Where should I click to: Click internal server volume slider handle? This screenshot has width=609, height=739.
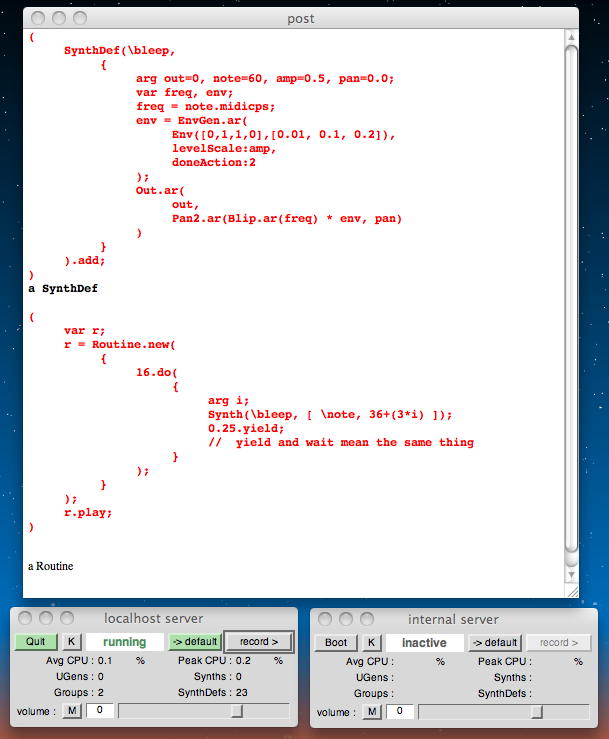click(x=537, y=712)
